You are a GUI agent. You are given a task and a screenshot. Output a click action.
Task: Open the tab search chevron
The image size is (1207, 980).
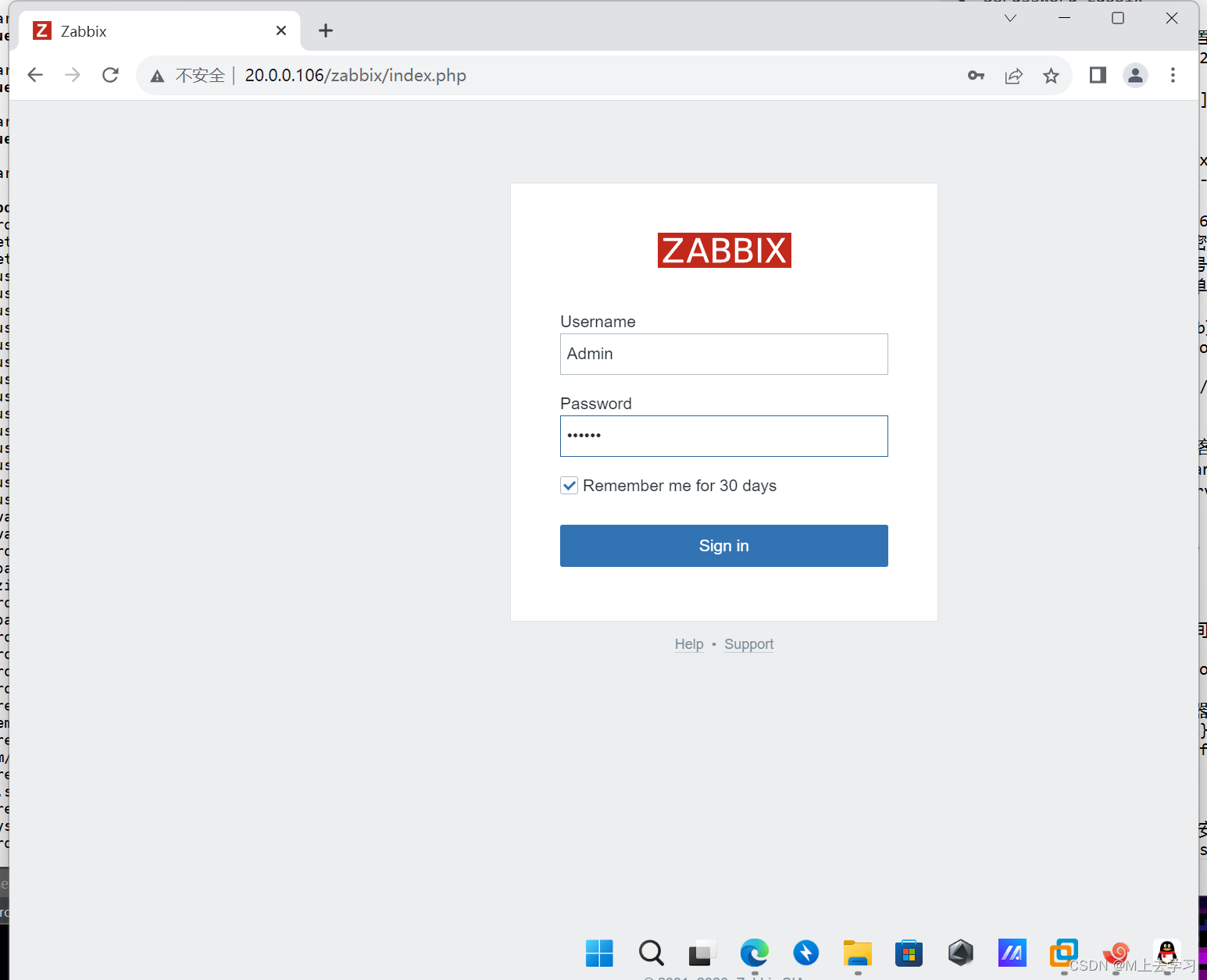(x=1010, y=18)
